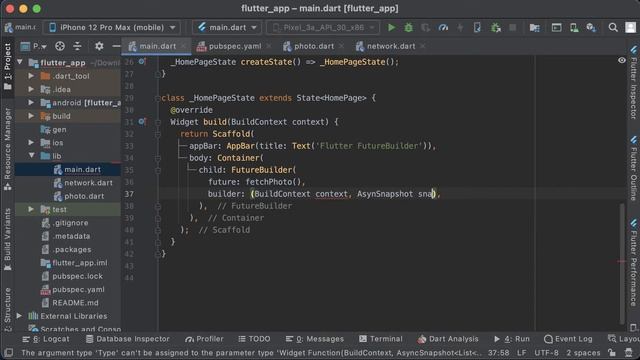Click the collapse all icon in Project panel
This screenshot has height=360, width=640.
[77, 46]
